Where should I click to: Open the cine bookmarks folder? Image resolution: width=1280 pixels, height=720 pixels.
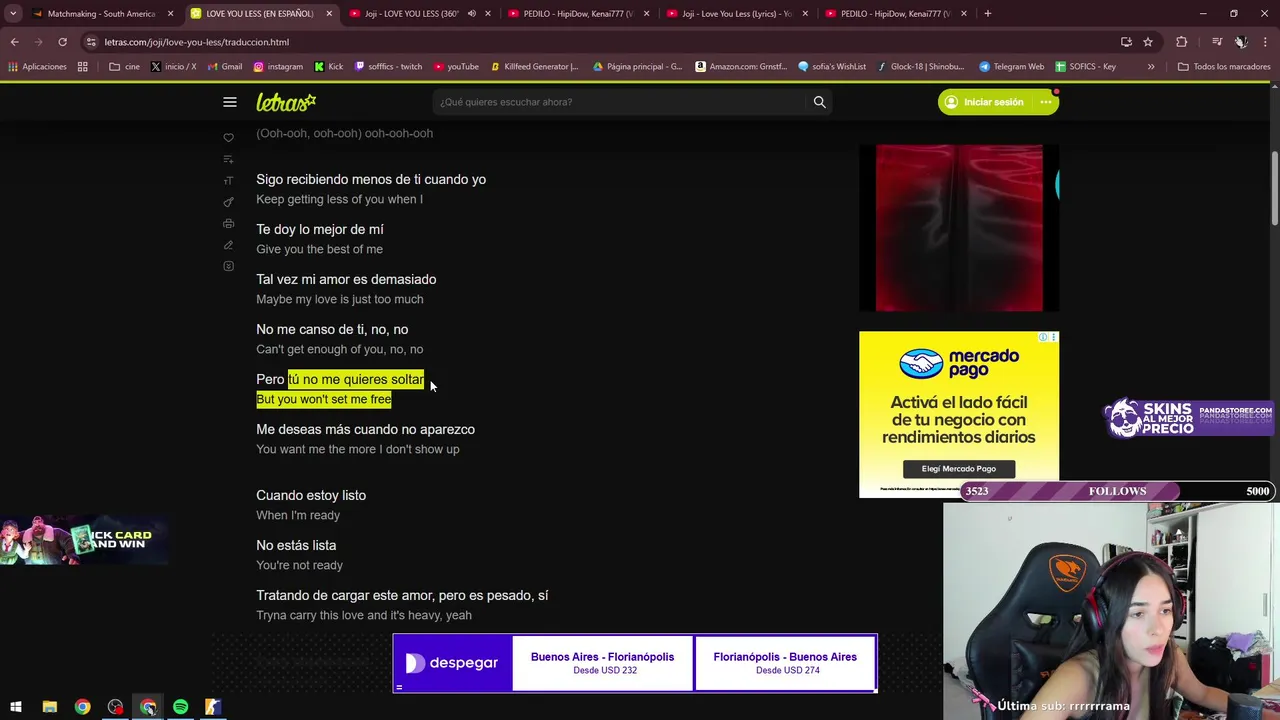tap(124, 67)
